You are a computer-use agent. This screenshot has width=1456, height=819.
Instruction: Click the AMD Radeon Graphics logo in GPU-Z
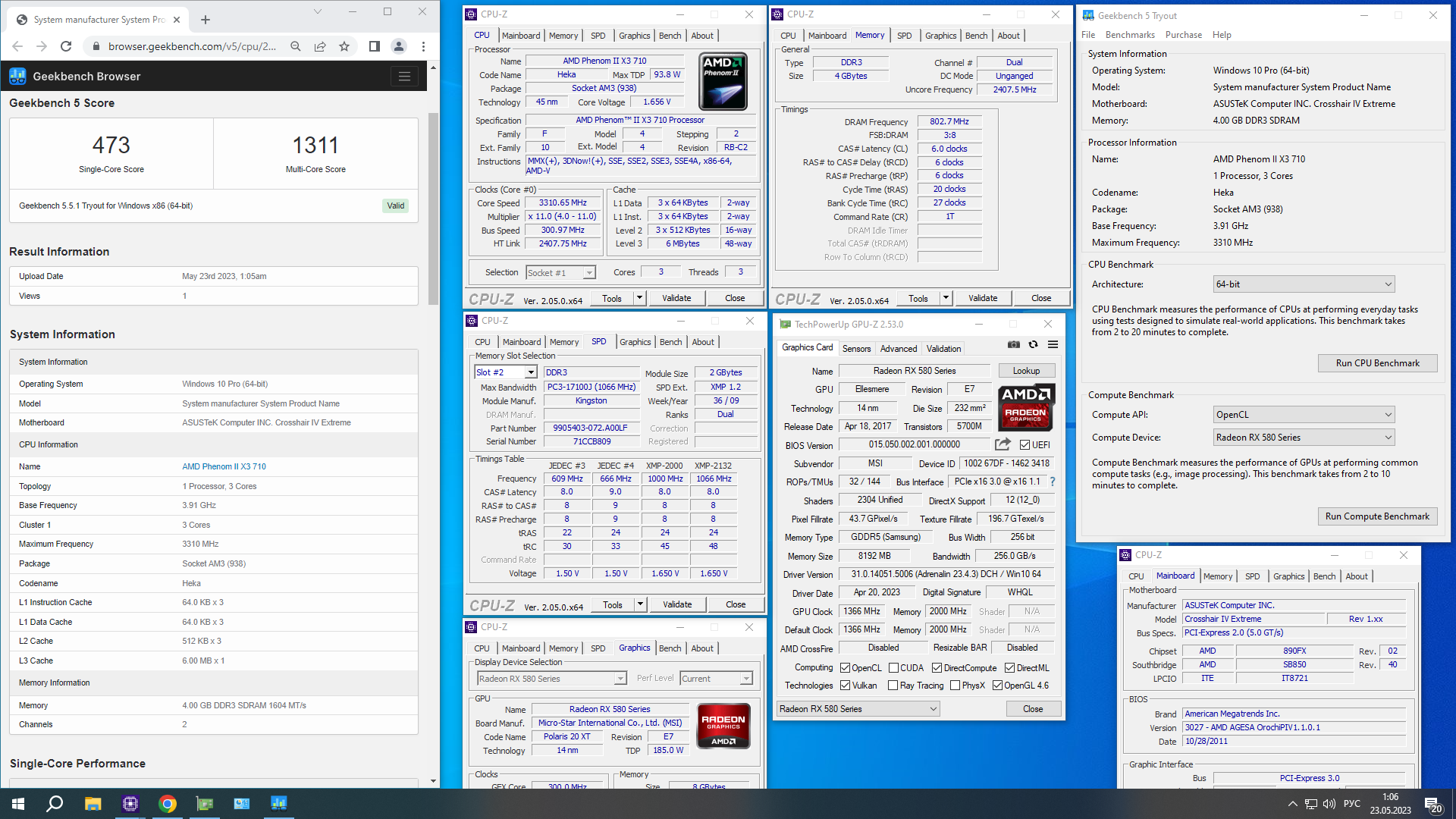pos(1025,406)
